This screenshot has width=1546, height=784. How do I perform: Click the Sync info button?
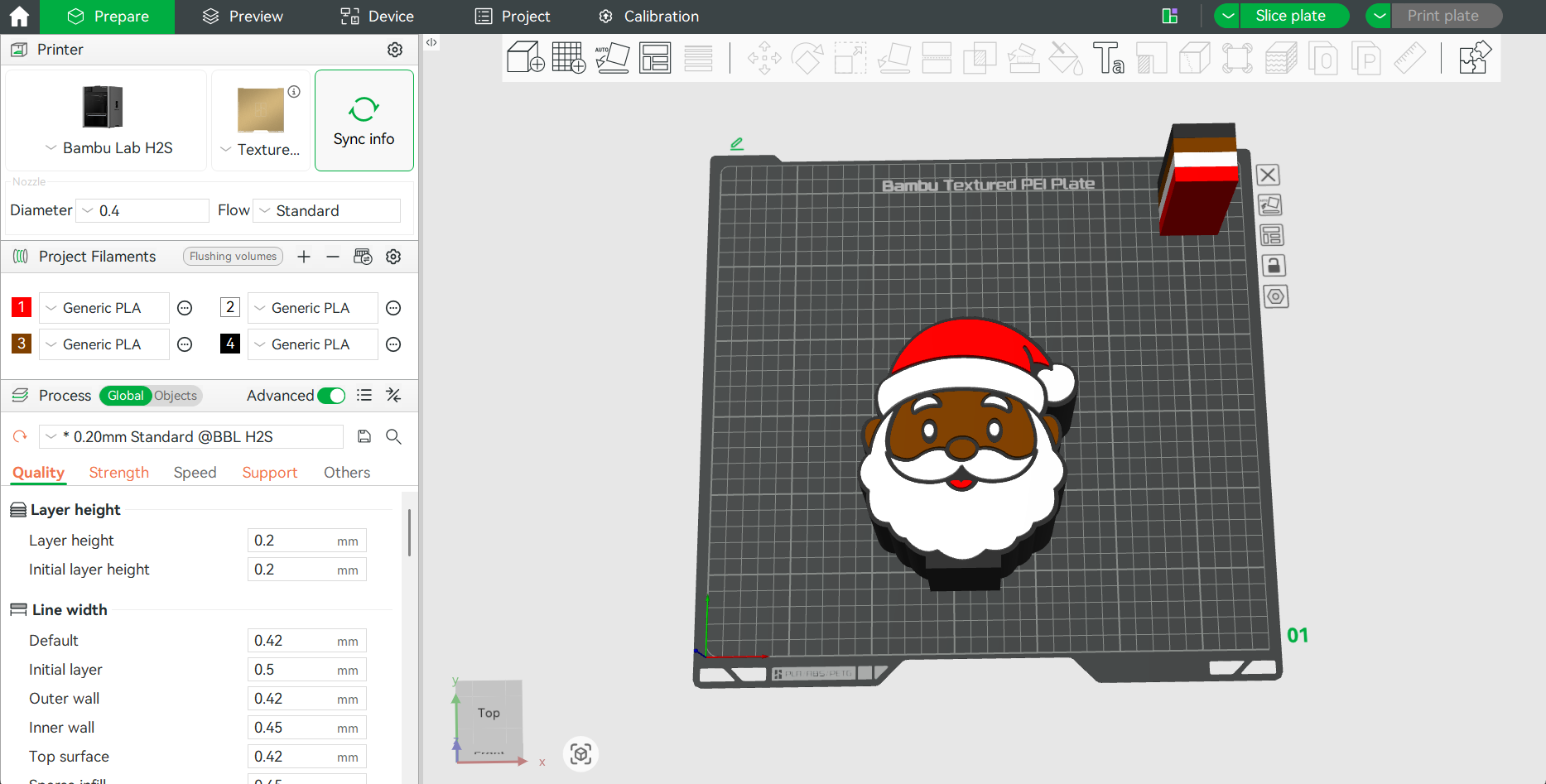[x=364, y=120]
